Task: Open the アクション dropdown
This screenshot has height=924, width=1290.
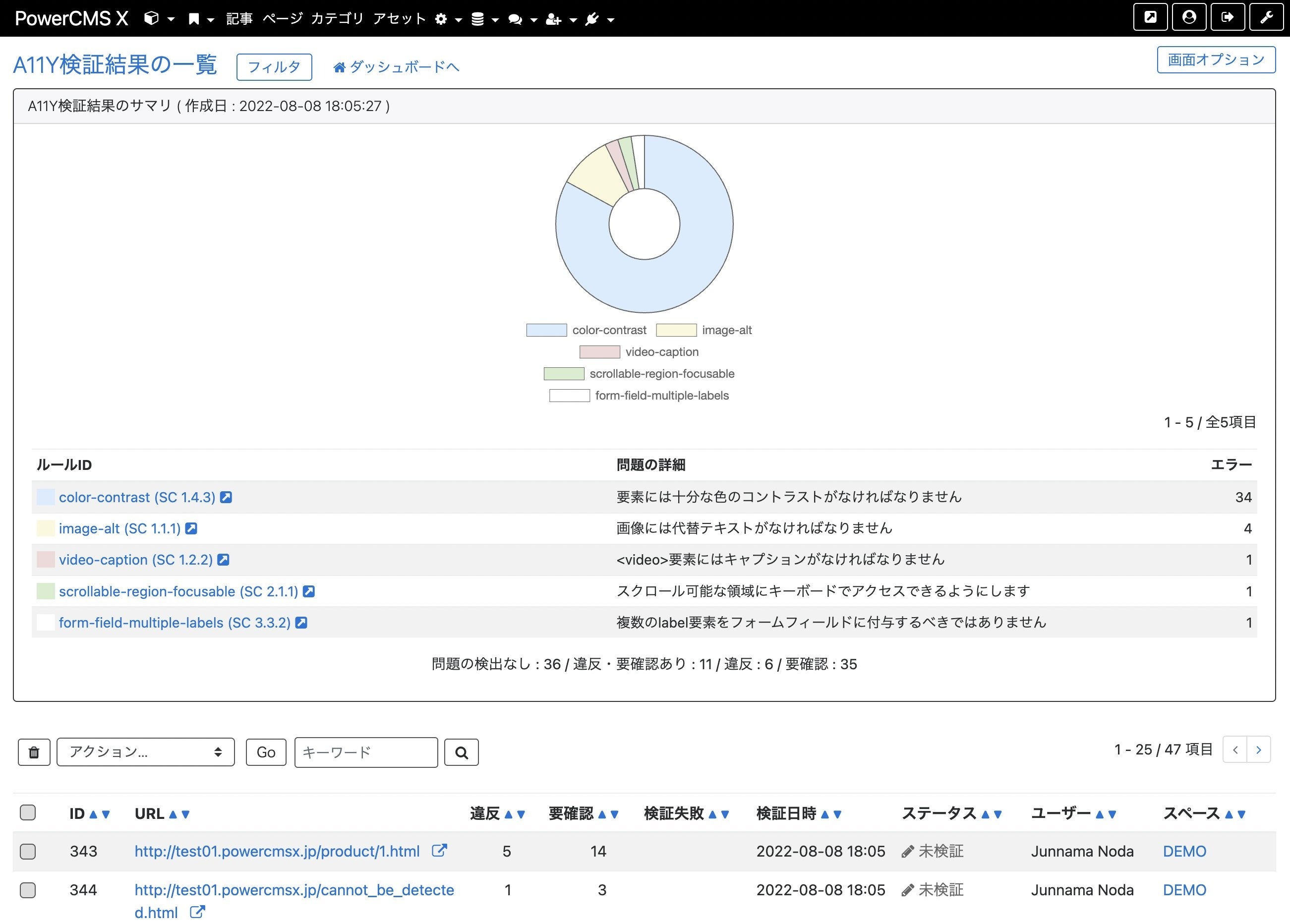Action: [x=145, y=751]
